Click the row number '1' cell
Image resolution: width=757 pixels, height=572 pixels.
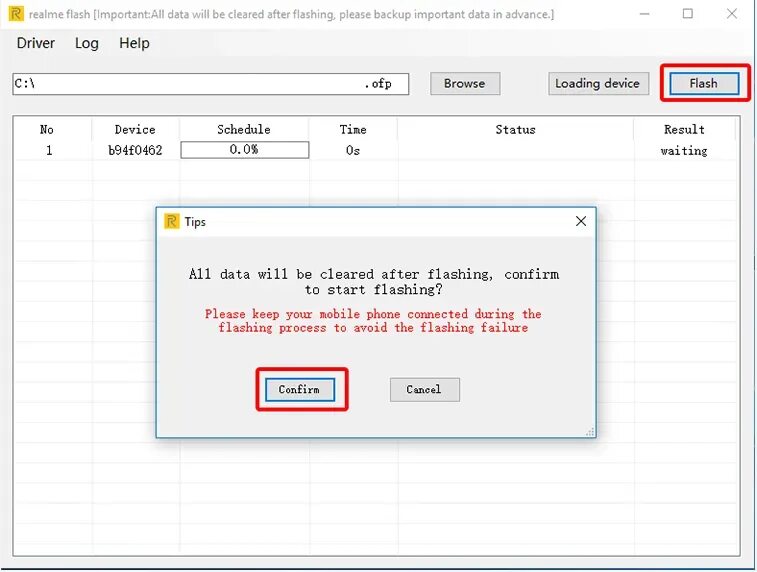[49, 150]
